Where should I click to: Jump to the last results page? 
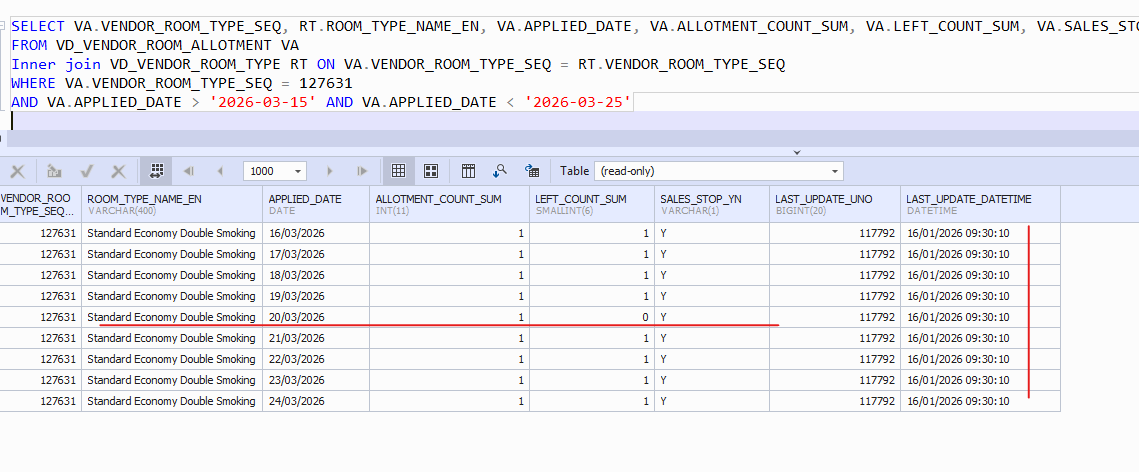362,171
